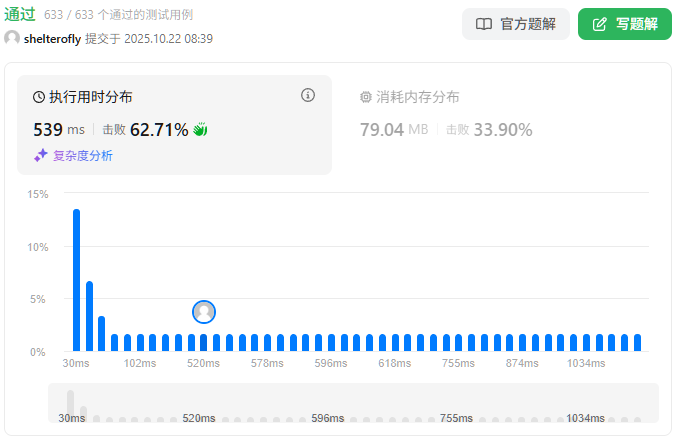679x442 pixels.
Task: Click the second tallest chart bar
Action: point(89,316)
